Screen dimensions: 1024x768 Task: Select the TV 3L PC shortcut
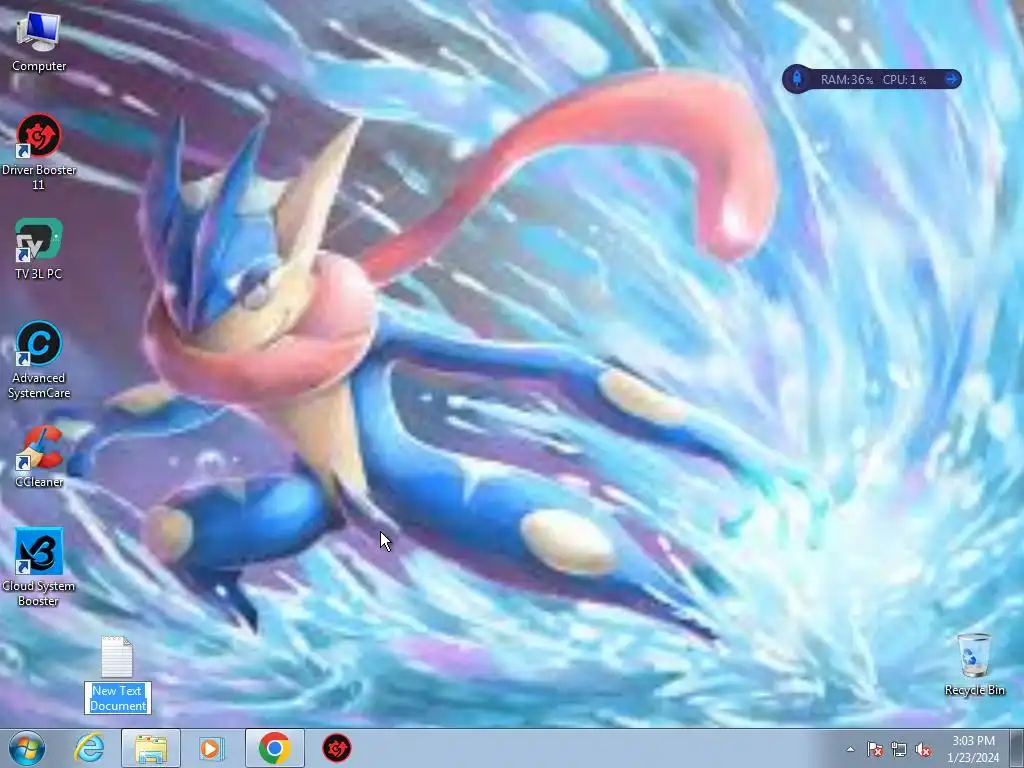(x=39, y=249)
